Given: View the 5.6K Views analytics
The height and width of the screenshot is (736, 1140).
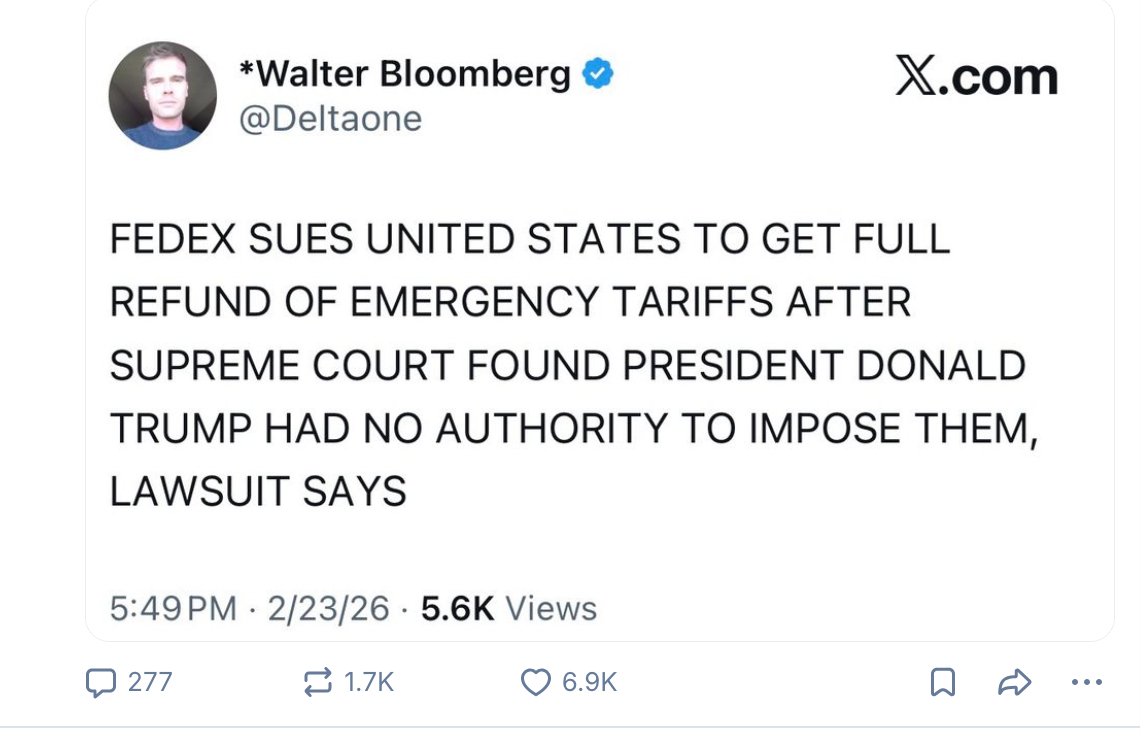Looking at the screenshot, I should [509, 608].
